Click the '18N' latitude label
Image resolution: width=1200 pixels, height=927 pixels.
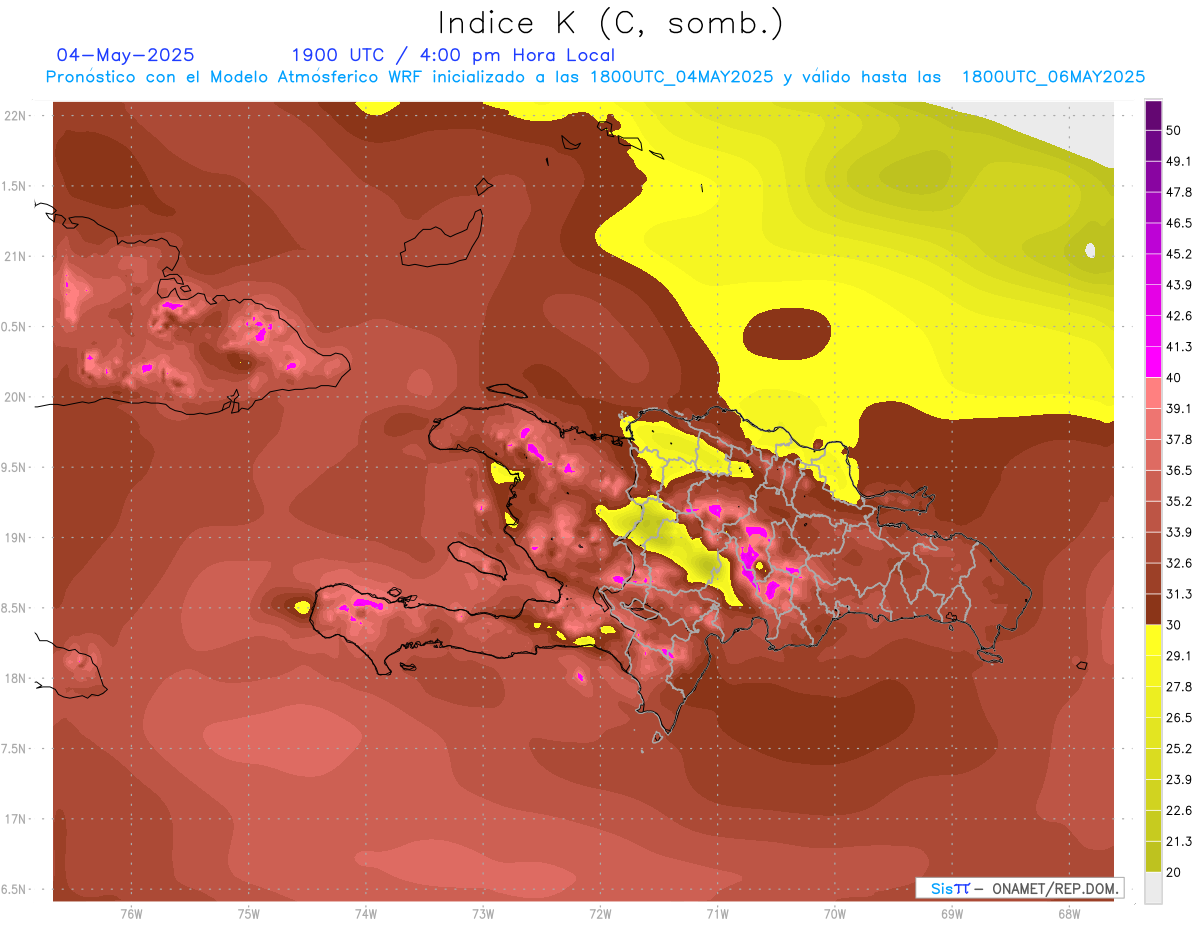click(x=16, y=678)
